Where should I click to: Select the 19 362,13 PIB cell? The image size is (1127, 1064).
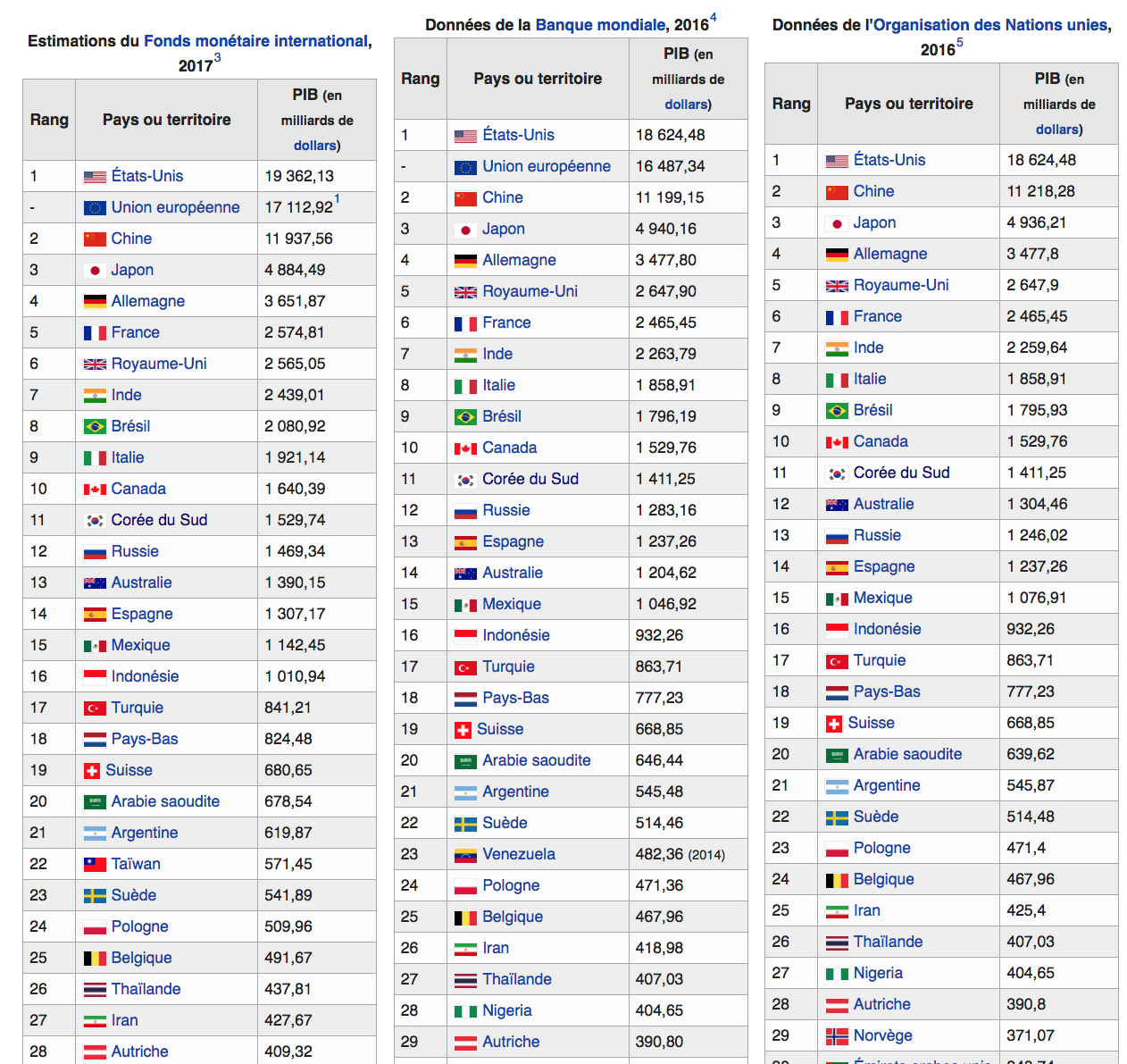pos(299,176)
